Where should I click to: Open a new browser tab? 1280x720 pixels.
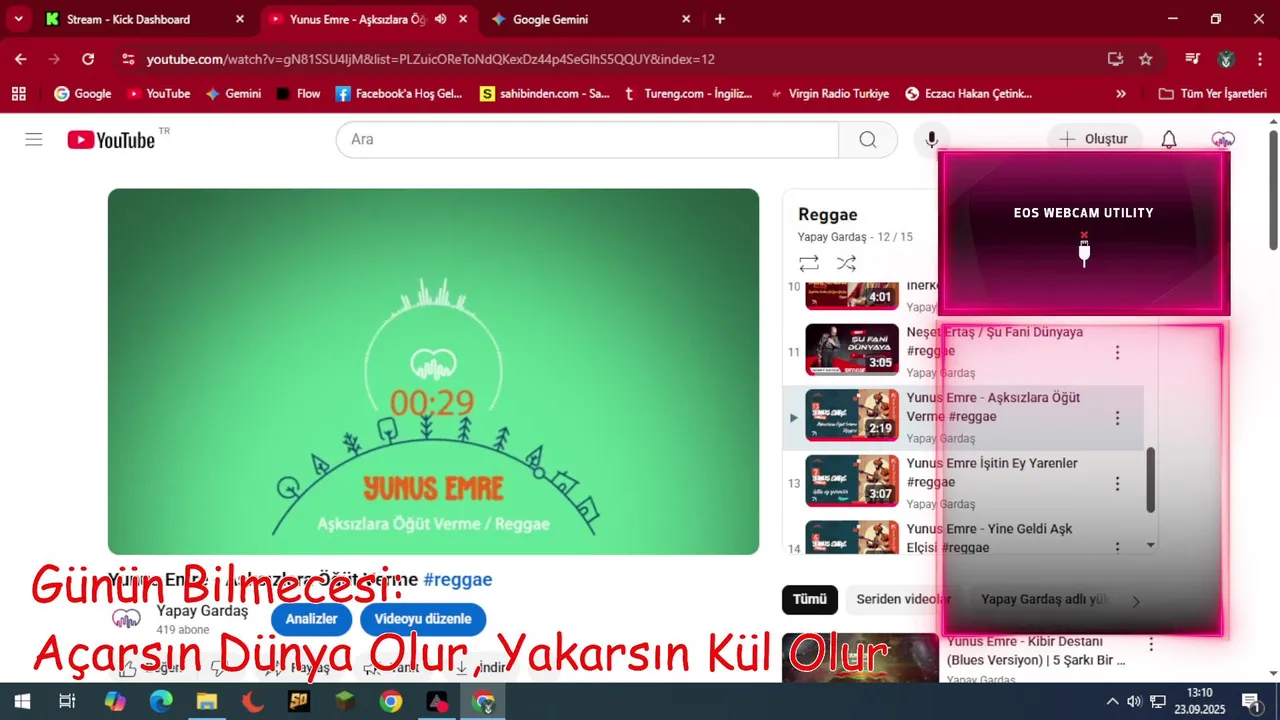coord(719,19)
